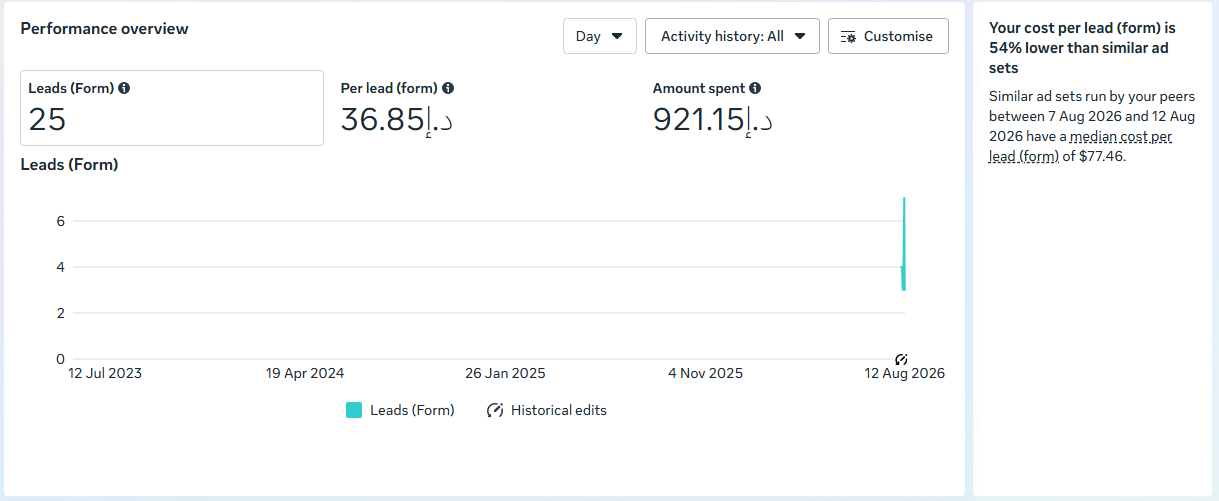Click info icon beside Leads (Form) metric
This screenshot has width=1219, height=501.
[124, 88]
